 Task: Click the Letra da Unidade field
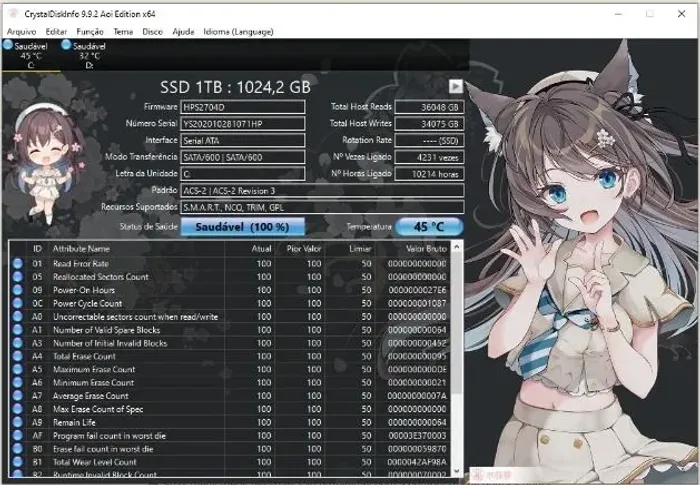pos(242,174)
